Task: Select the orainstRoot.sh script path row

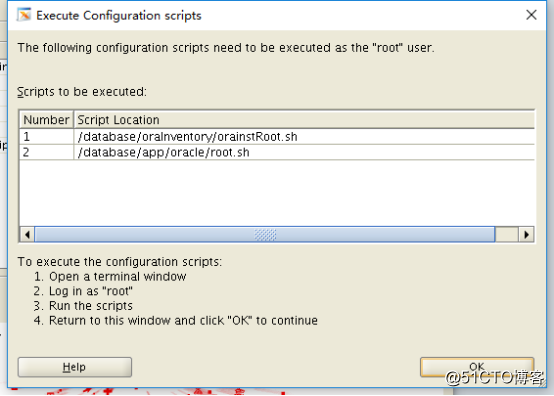Action: tap(277, 137)
